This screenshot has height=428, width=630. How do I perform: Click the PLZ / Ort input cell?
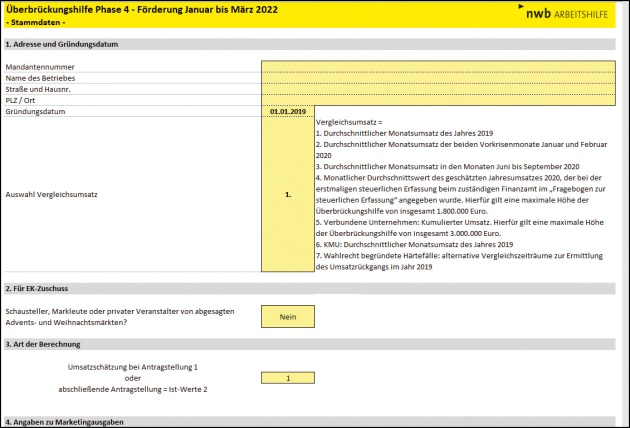438,100
